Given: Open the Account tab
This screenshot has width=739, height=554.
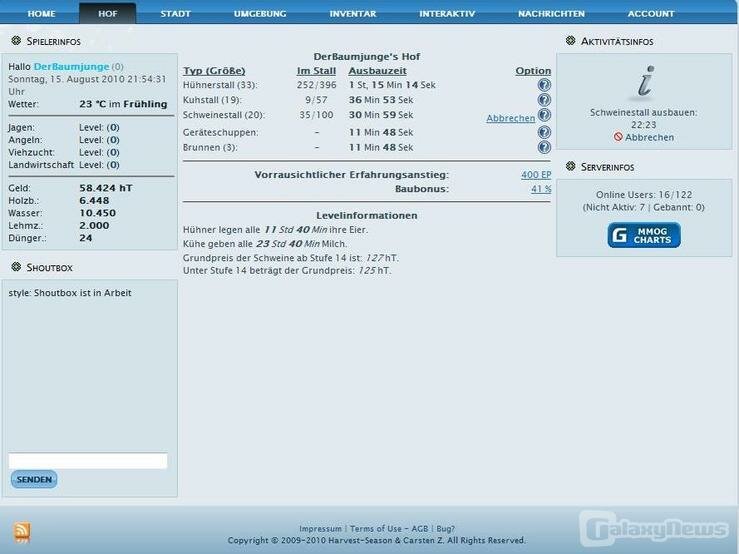Looking at the screenshot, I should tap(651, 14).
